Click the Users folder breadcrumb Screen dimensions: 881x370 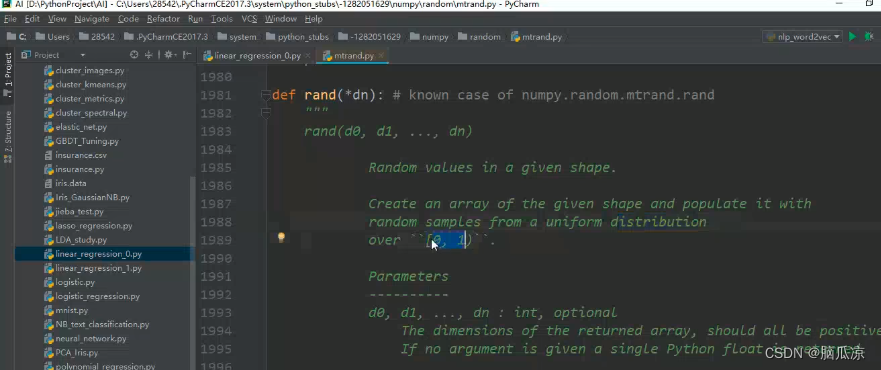[52, 37]
